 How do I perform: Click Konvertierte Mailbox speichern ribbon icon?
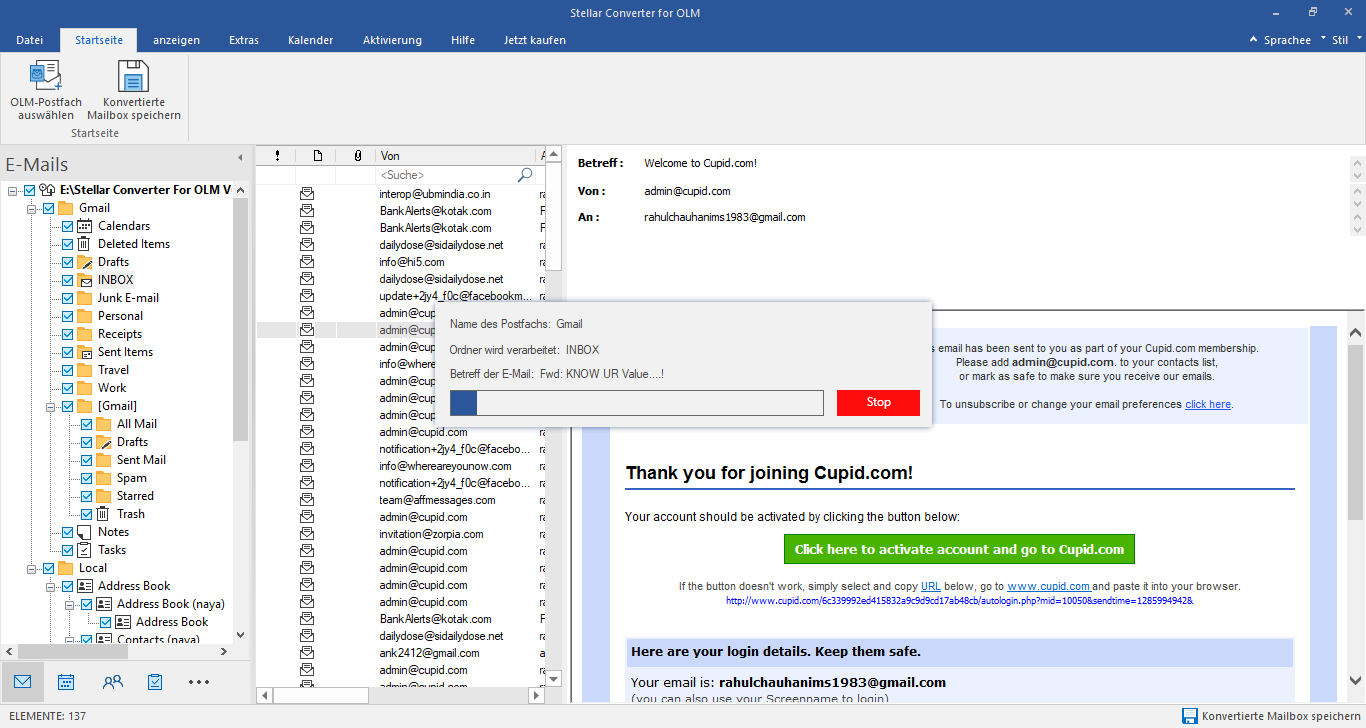click(133, 76)
